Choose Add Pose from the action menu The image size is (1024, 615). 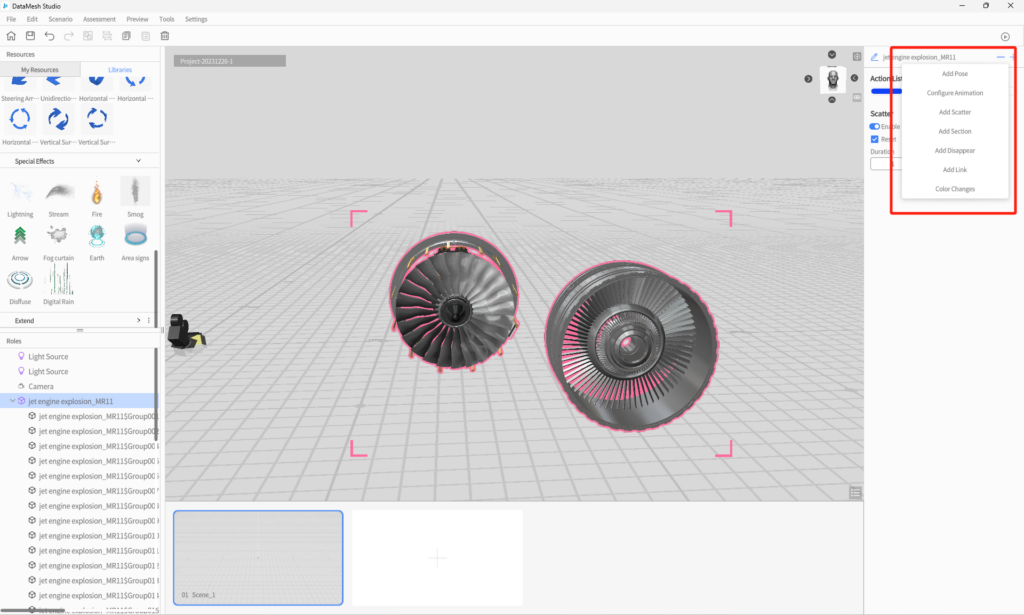tap(955, 74)
